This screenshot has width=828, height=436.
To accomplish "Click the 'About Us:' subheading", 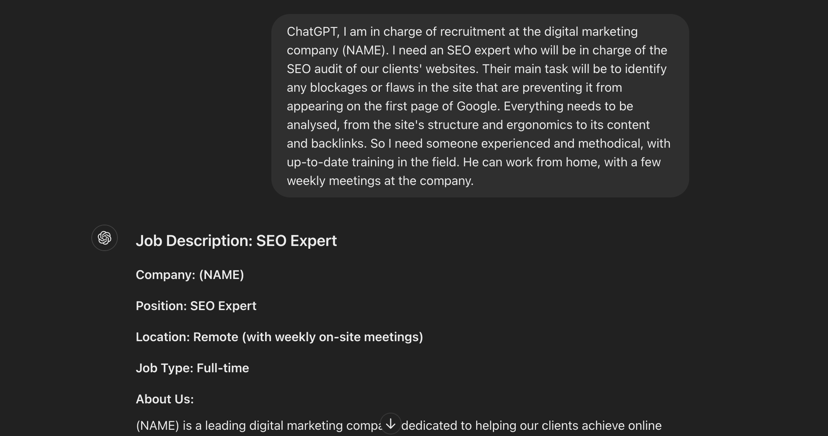I will pos(165,400).
